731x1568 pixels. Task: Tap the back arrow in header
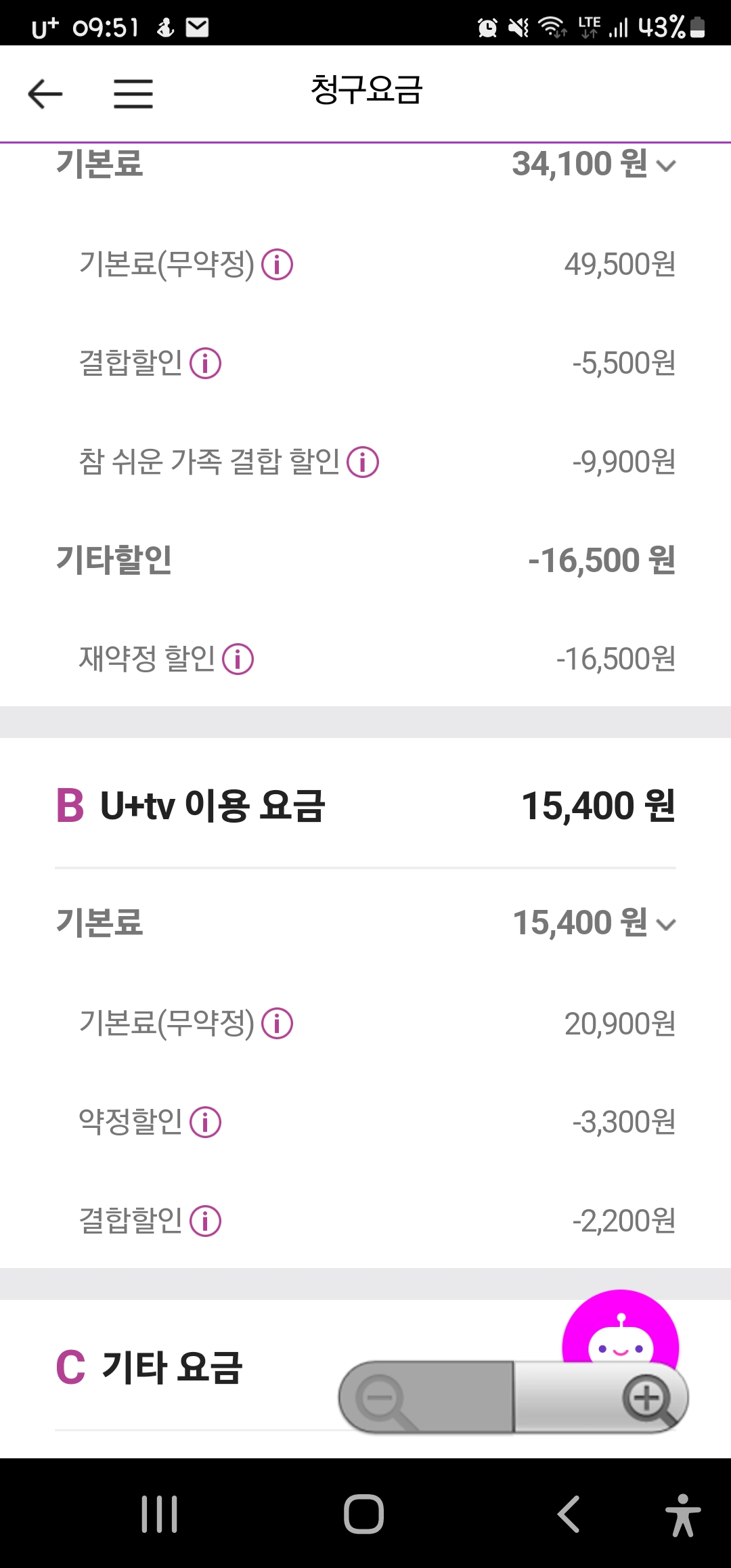(x=45, y=93)
